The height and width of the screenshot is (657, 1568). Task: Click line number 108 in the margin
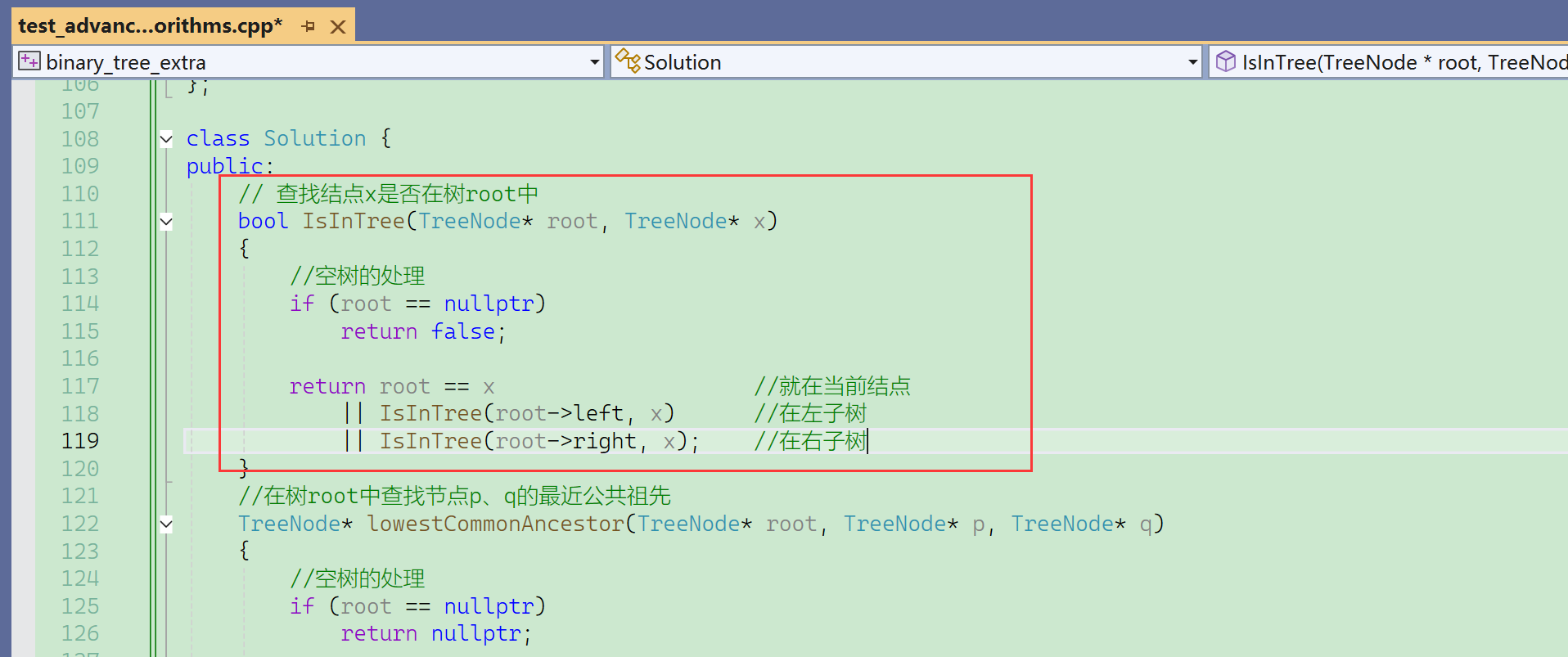tap(80, 139)
